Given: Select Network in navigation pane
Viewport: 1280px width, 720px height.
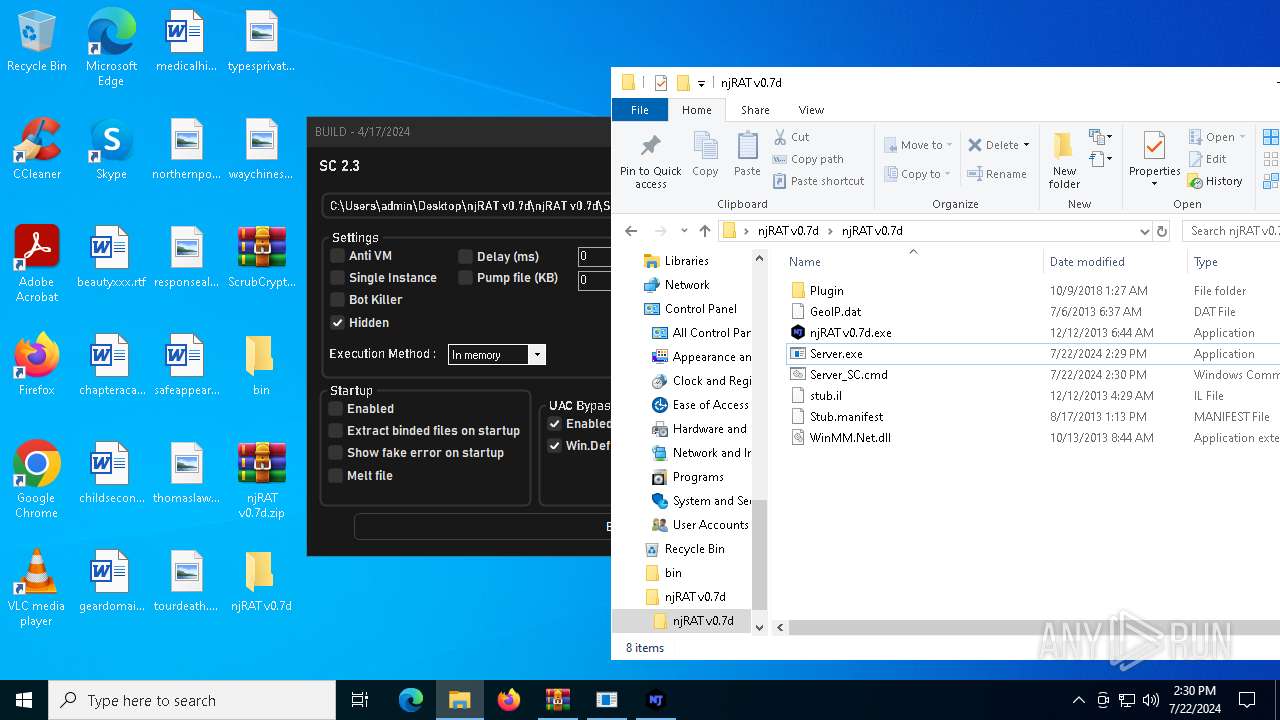Looking at the screenshot, I should [686, 285].
